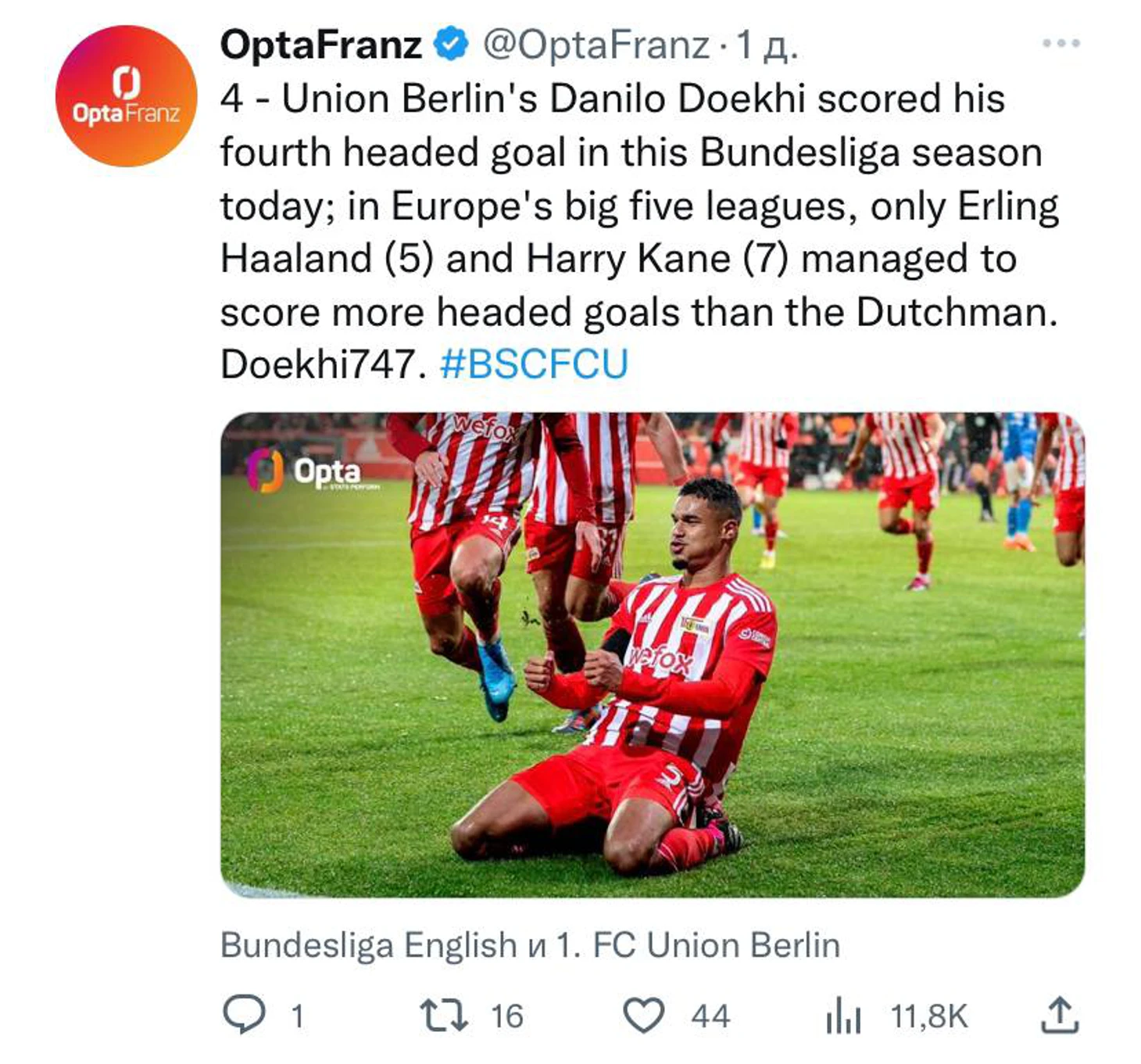Open the #BSCFCU hashtag link
1141x1064 pixels.
click(x=534, y=364)
